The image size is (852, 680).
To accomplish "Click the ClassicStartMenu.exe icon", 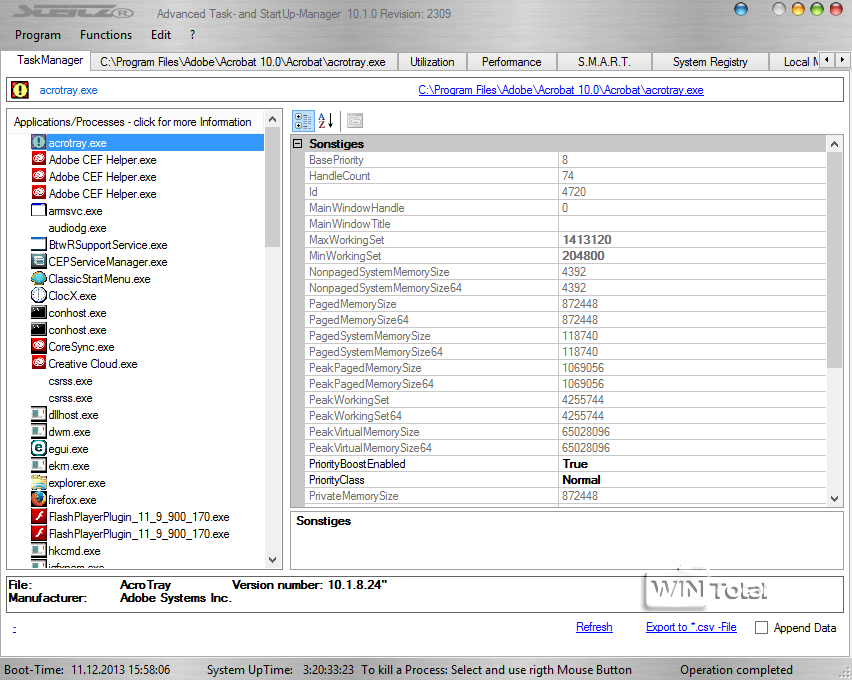I will pos(39,279).
